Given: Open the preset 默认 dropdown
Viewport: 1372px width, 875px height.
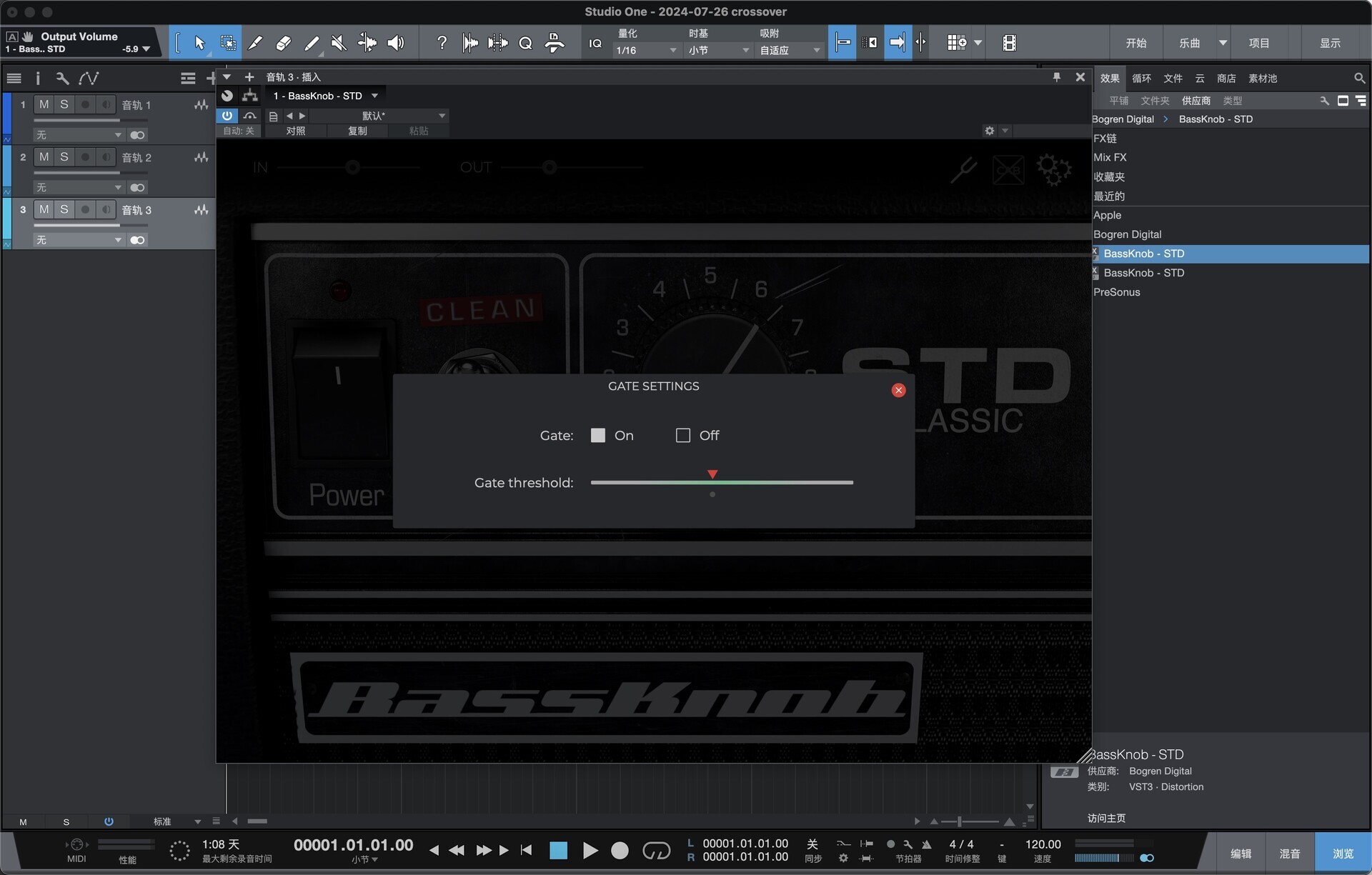Looking at the screenshot, I should point(442,115).
